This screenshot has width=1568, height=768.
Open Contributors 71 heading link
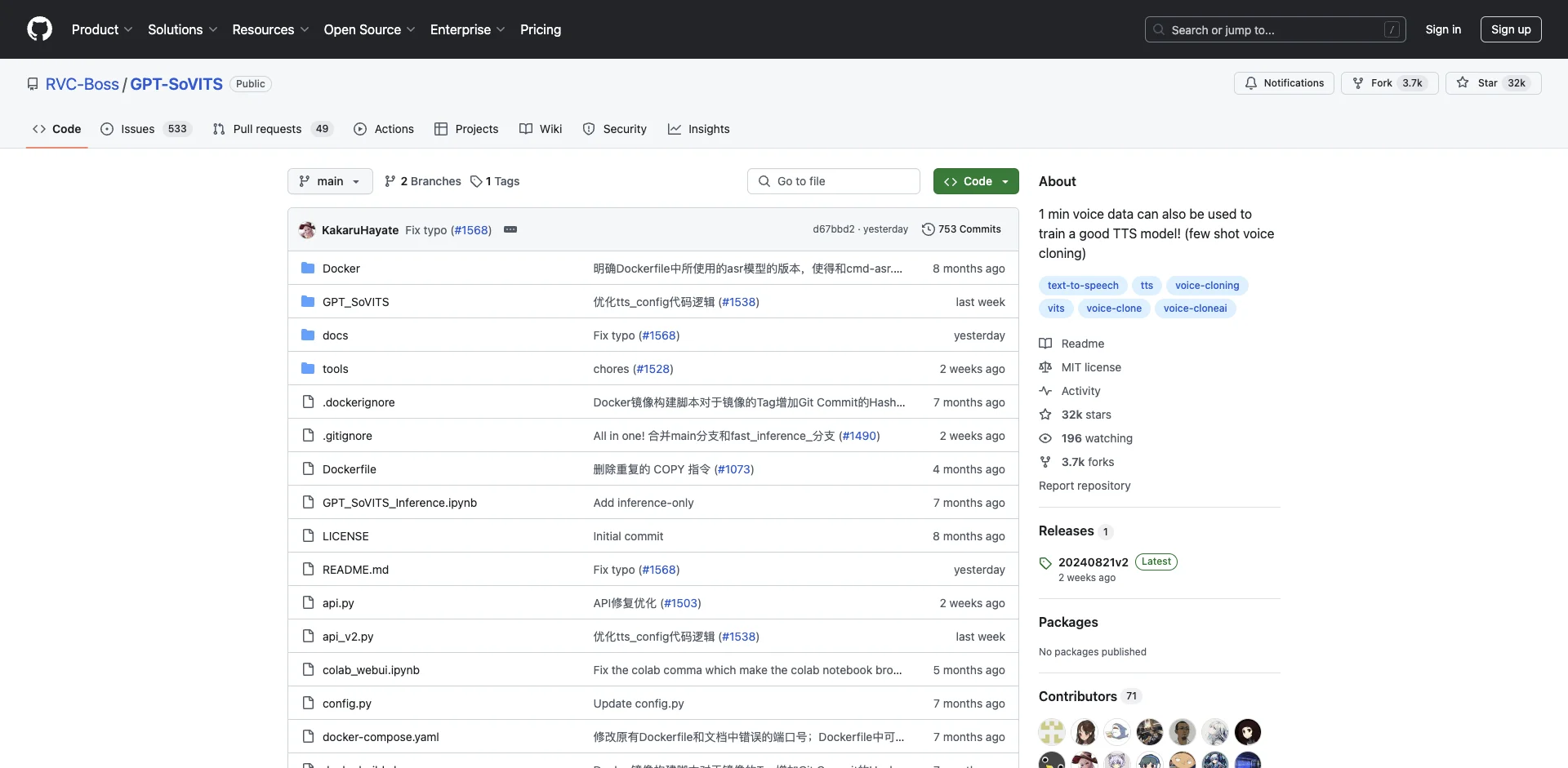click(x=1089, y=696)
